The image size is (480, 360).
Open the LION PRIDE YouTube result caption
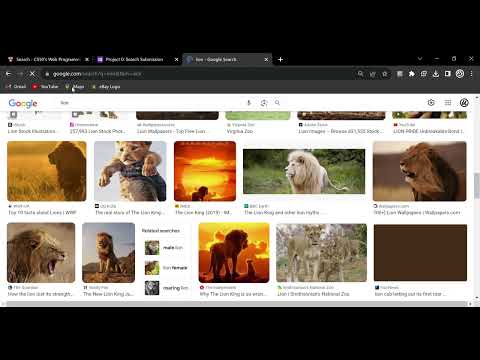click(429, 131)
